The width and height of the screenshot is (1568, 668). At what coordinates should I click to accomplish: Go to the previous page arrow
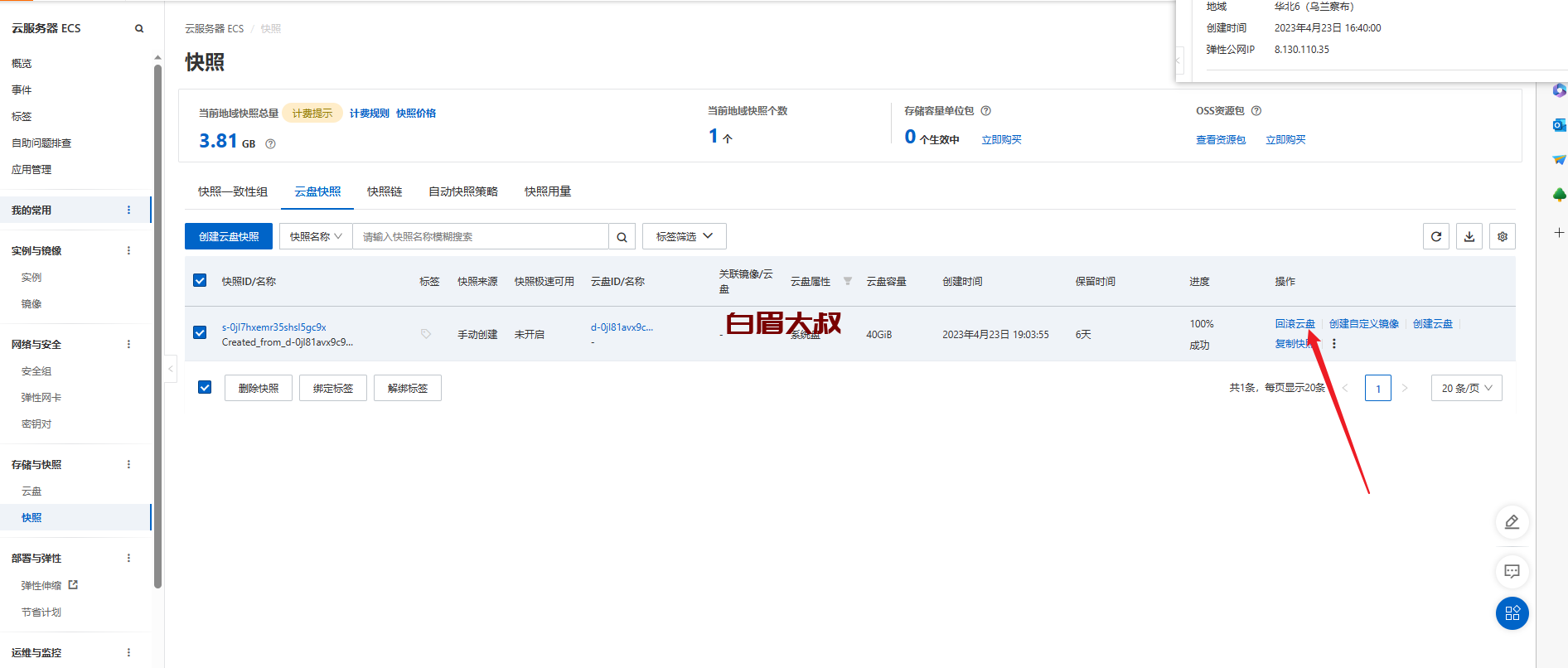click(1345, 388)
